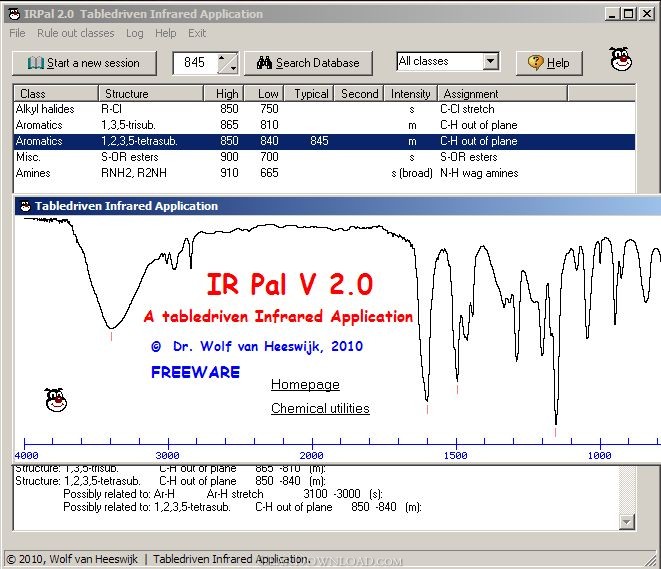Viewport: 661px width, 569px height.
Task: Select the Misc. S-OR esters row
Action: 324,157
